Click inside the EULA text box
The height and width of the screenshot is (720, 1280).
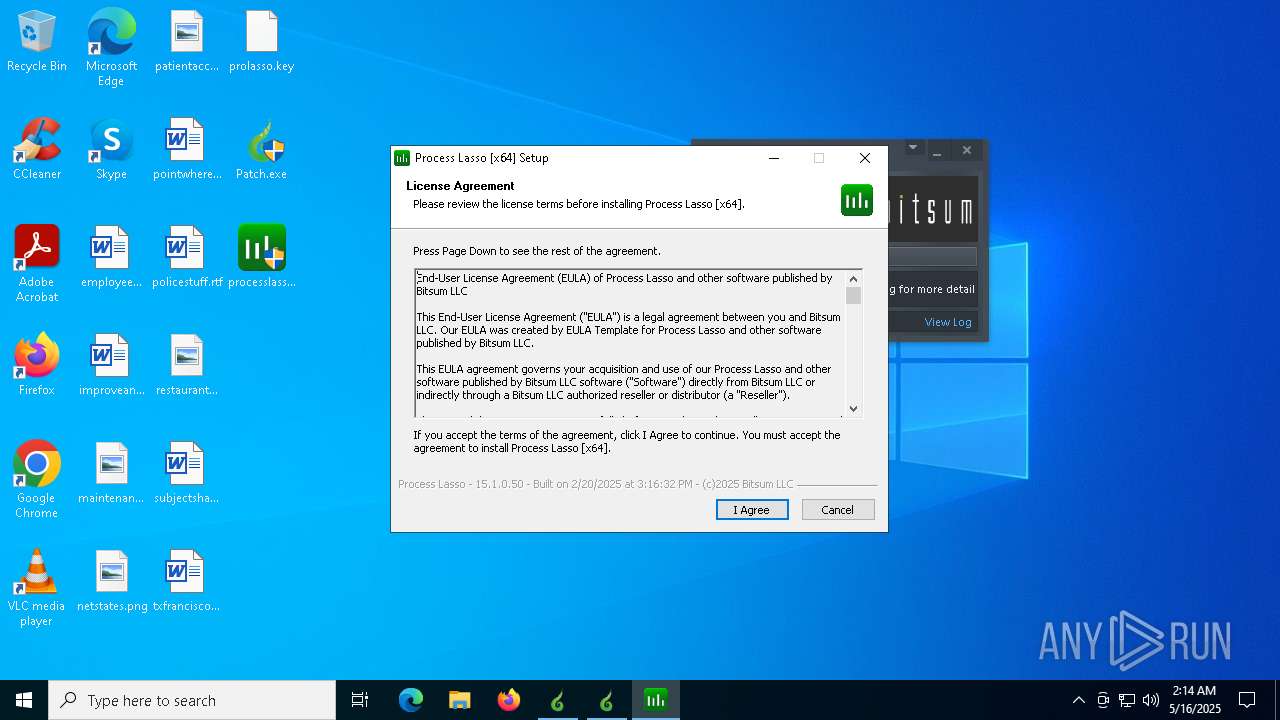[x=630, y=343]
